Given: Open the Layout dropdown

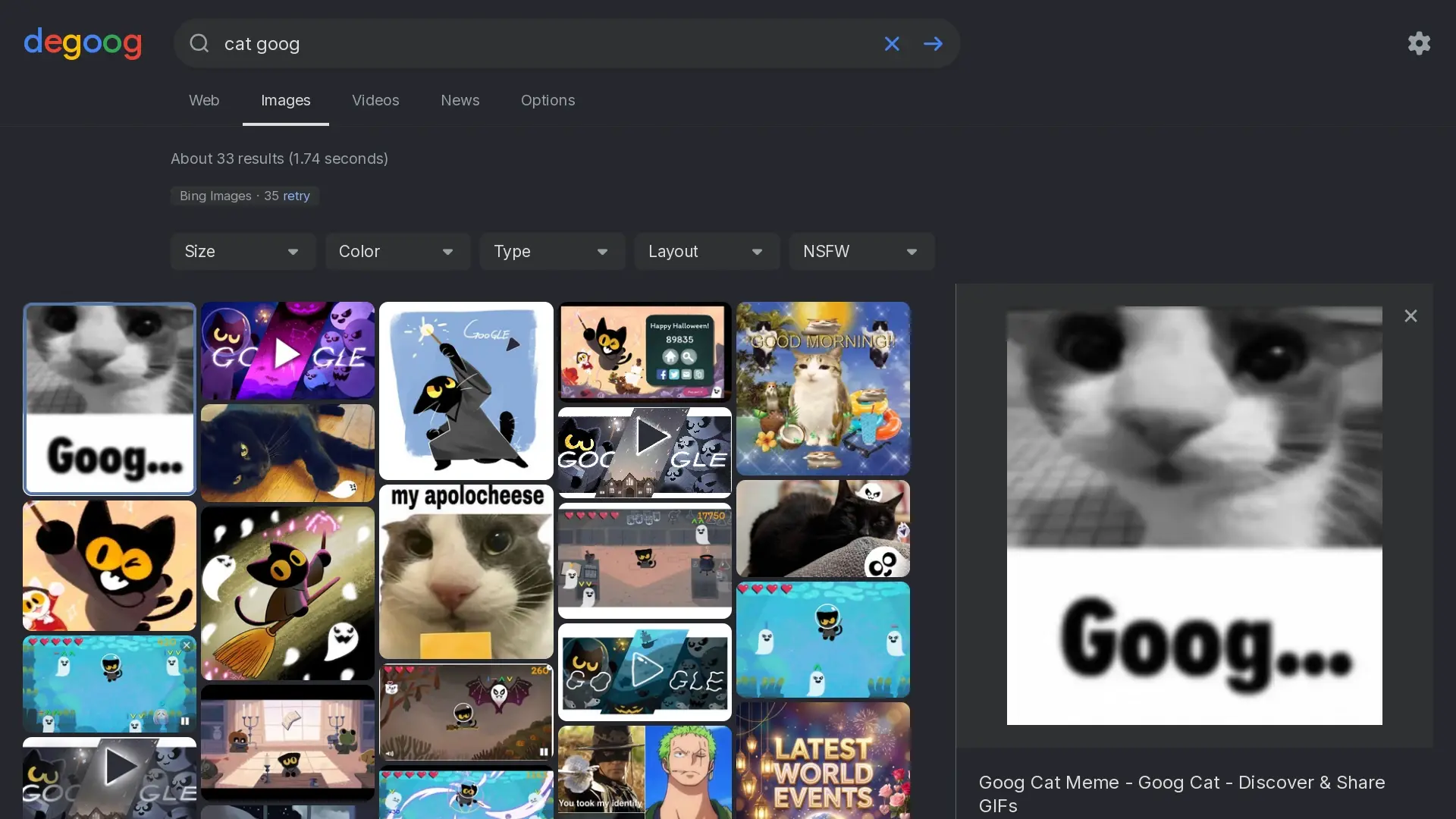Looking at the screenshot, I should (x=707, y=251).
